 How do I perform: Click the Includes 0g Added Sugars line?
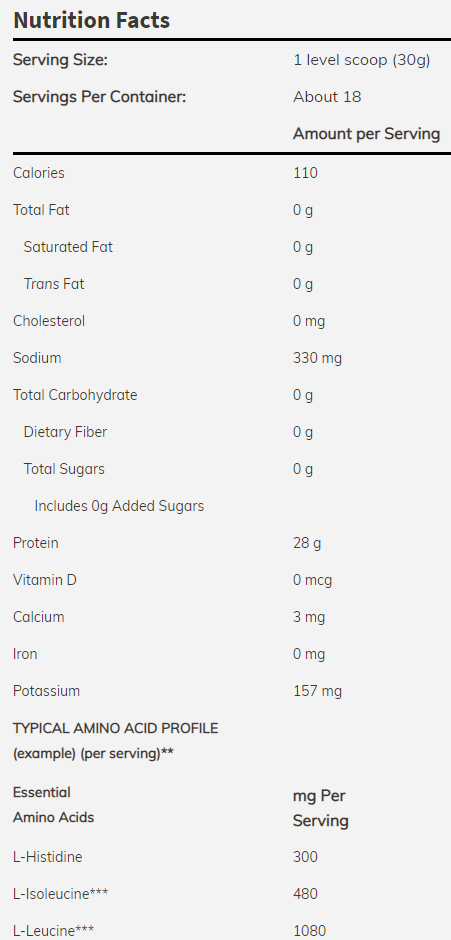pos(119,506)
